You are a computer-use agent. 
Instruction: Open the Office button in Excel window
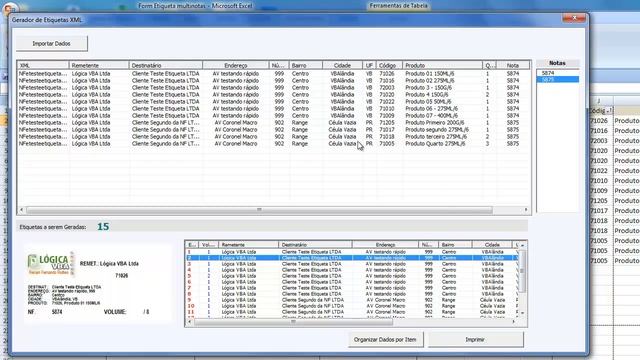click(9, 8)
